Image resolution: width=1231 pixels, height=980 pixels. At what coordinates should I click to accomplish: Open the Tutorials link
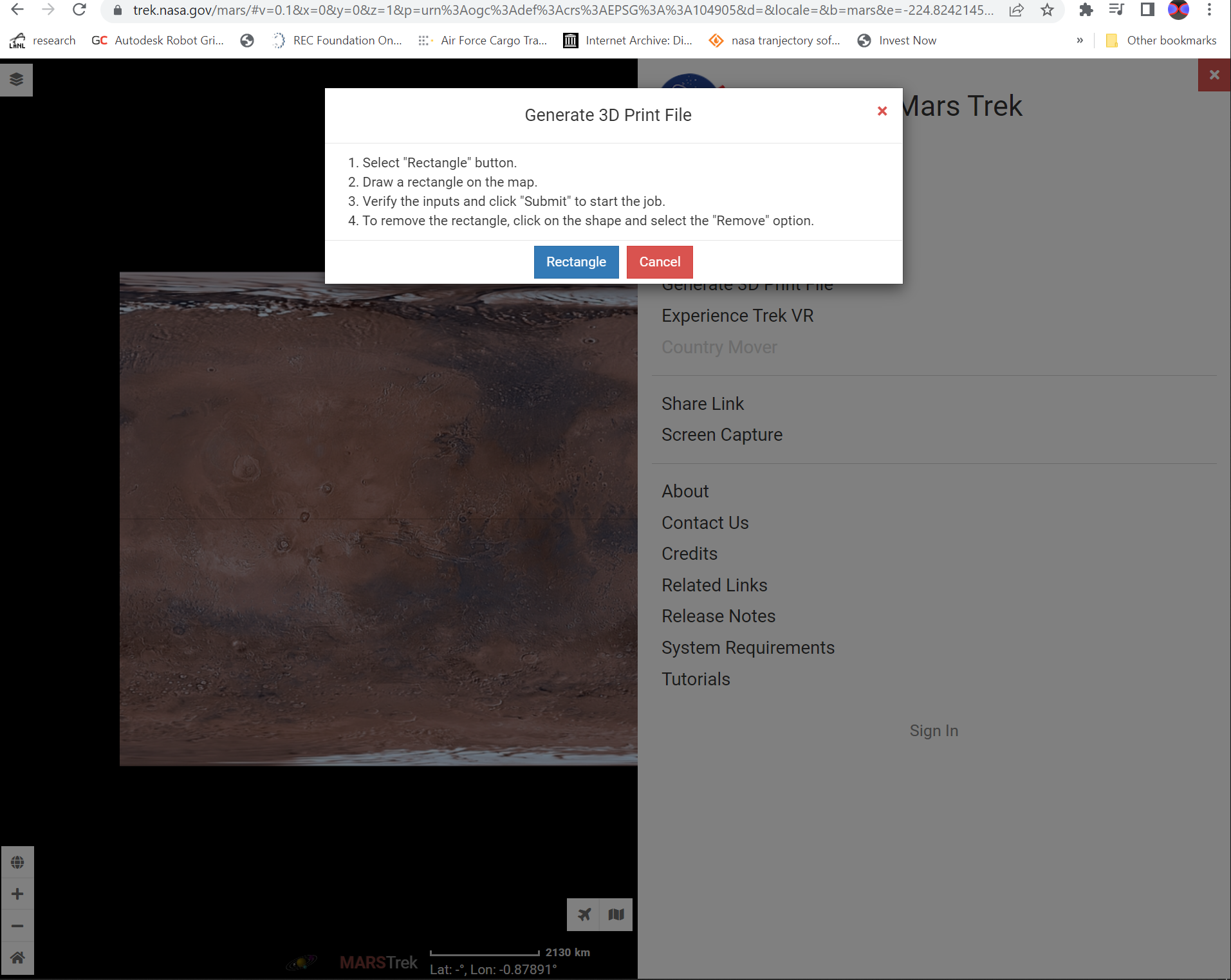[x=696, y=680]
